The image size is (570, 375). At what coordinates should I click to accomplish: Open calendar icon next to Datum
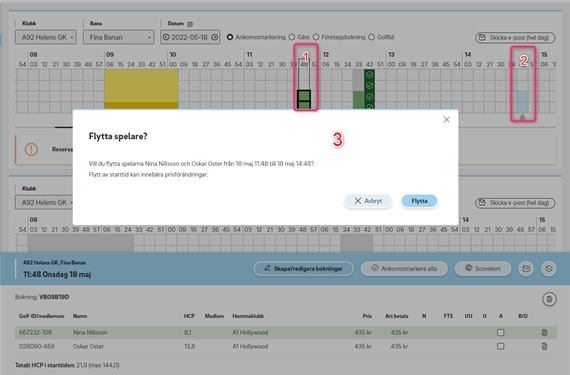click(x=190, y=24)
